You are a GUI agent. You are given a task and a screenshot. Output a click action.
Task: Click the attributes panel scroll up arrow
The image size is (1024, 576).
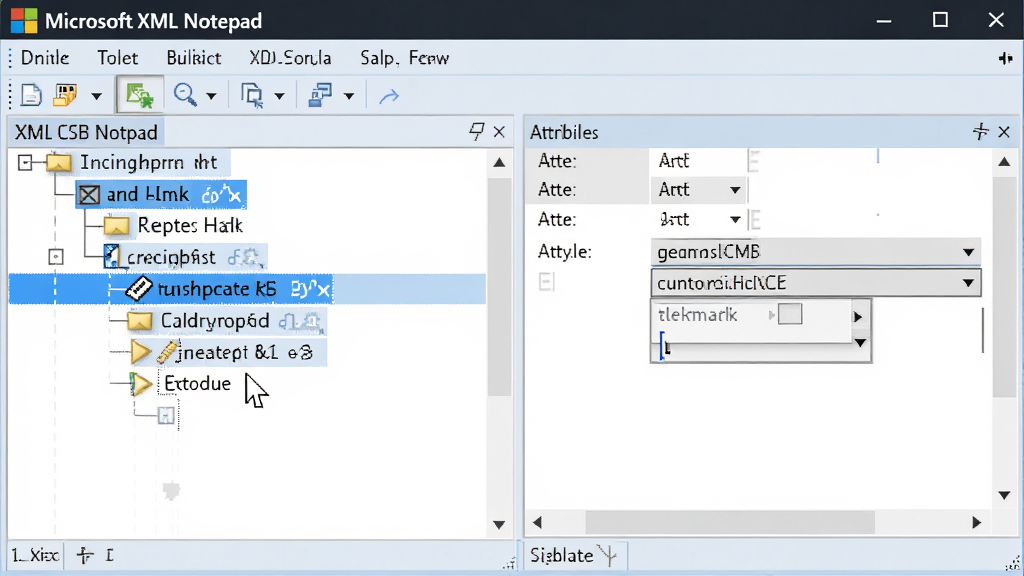click(x=1004, y=162)
